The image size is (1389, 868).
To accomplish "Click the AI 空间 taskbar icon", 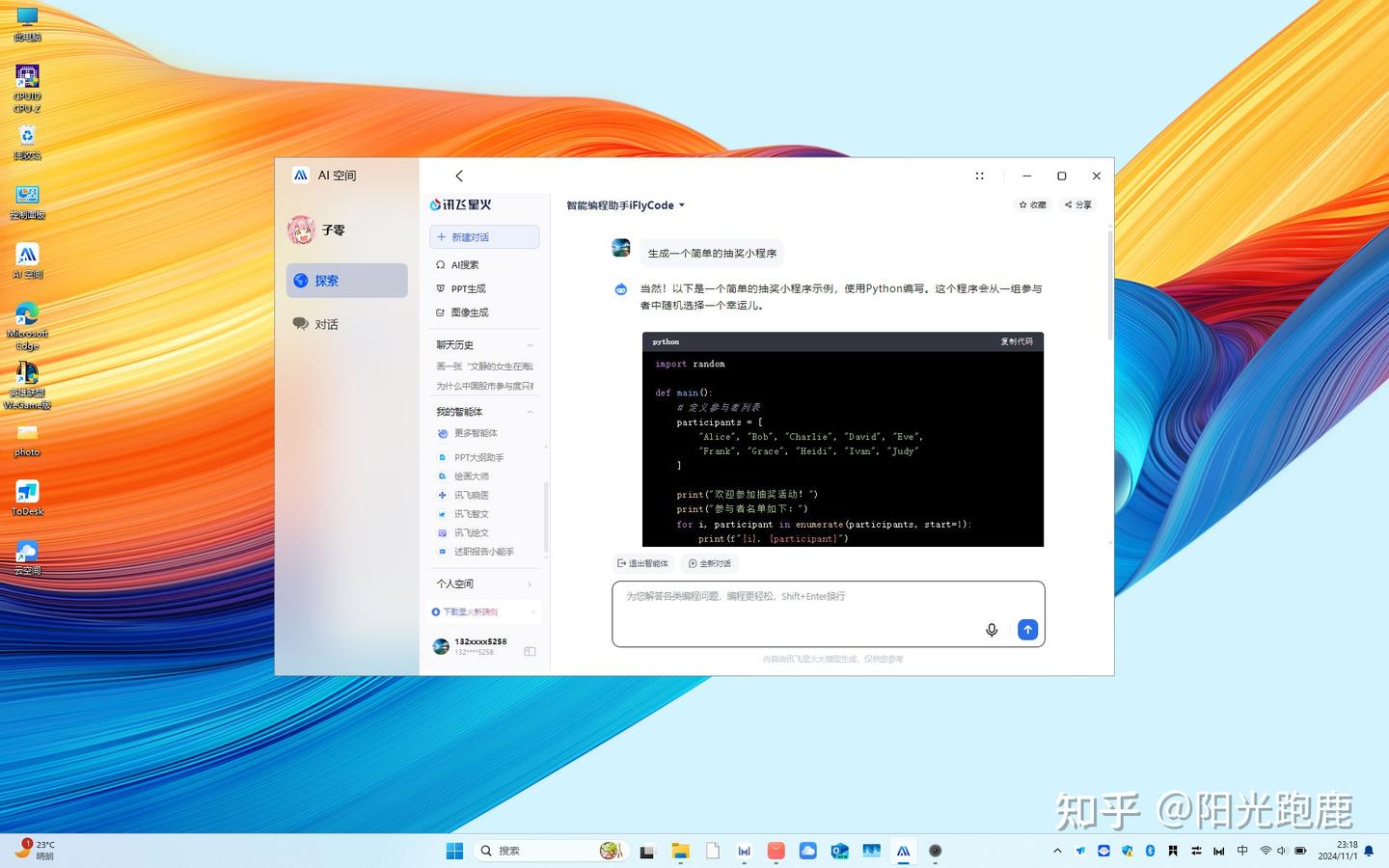I will (x=903, y=851).
